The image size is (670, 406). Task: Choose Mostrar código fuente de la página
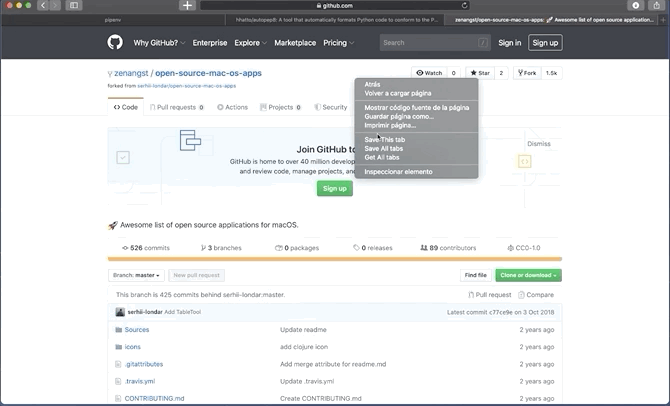pos(416,108)
